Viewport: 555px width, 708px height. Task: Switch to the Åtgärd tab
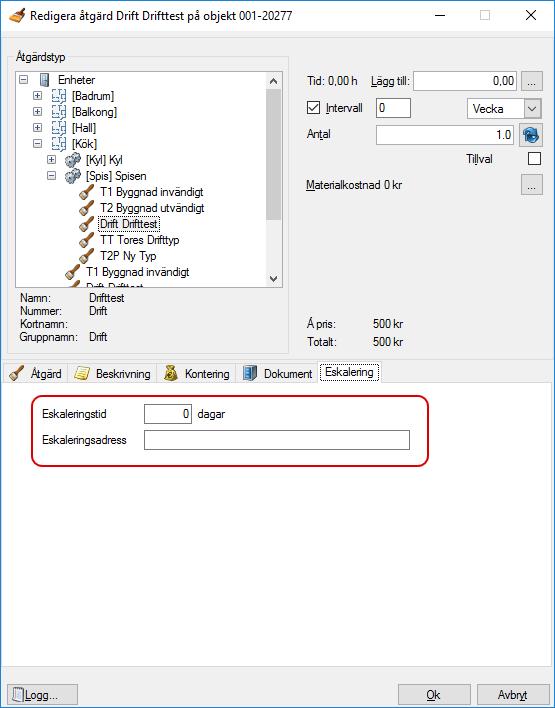click(35, 373)
